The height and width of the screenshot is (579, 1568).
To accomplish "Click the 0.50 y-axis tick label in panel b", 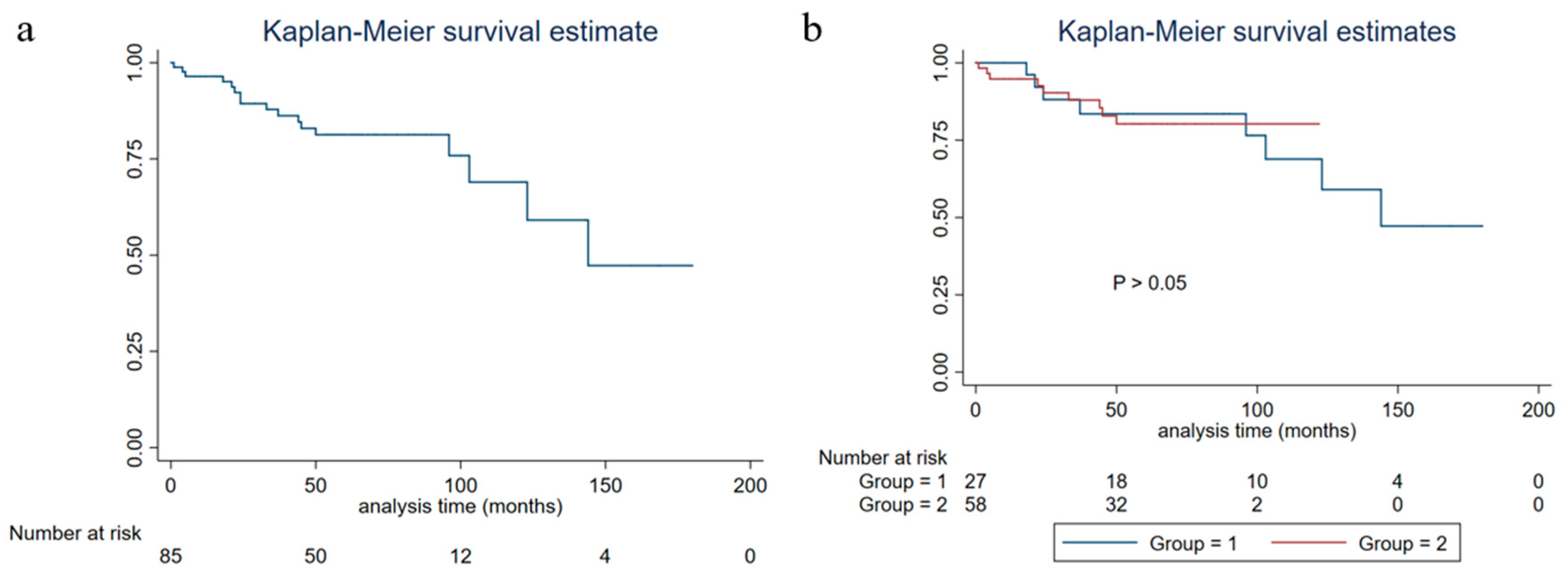I will pyautogui.click(x=940, y=218).
